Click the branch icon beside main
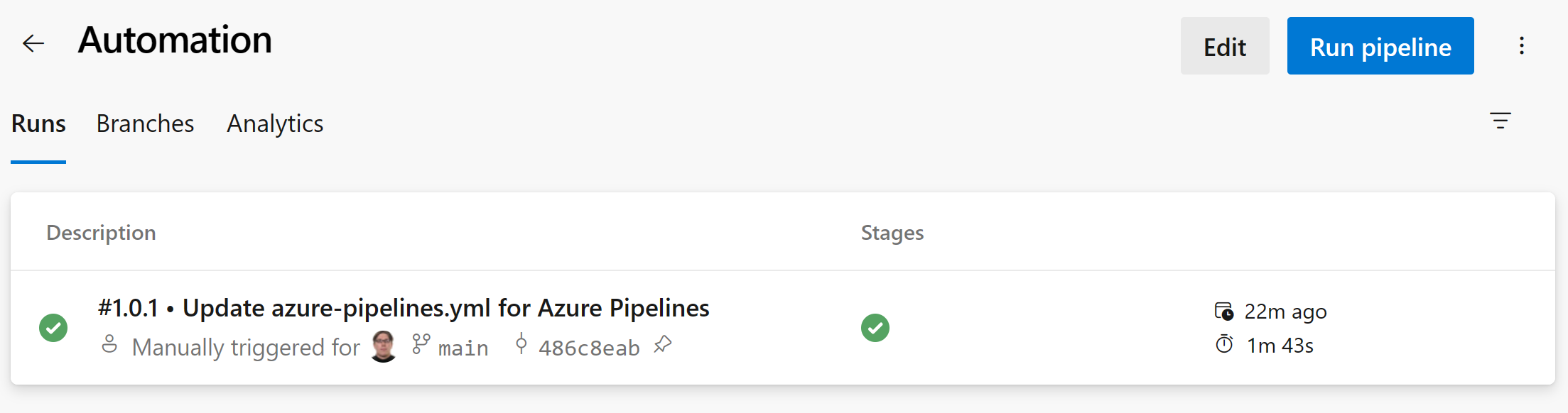 [421, 344]
